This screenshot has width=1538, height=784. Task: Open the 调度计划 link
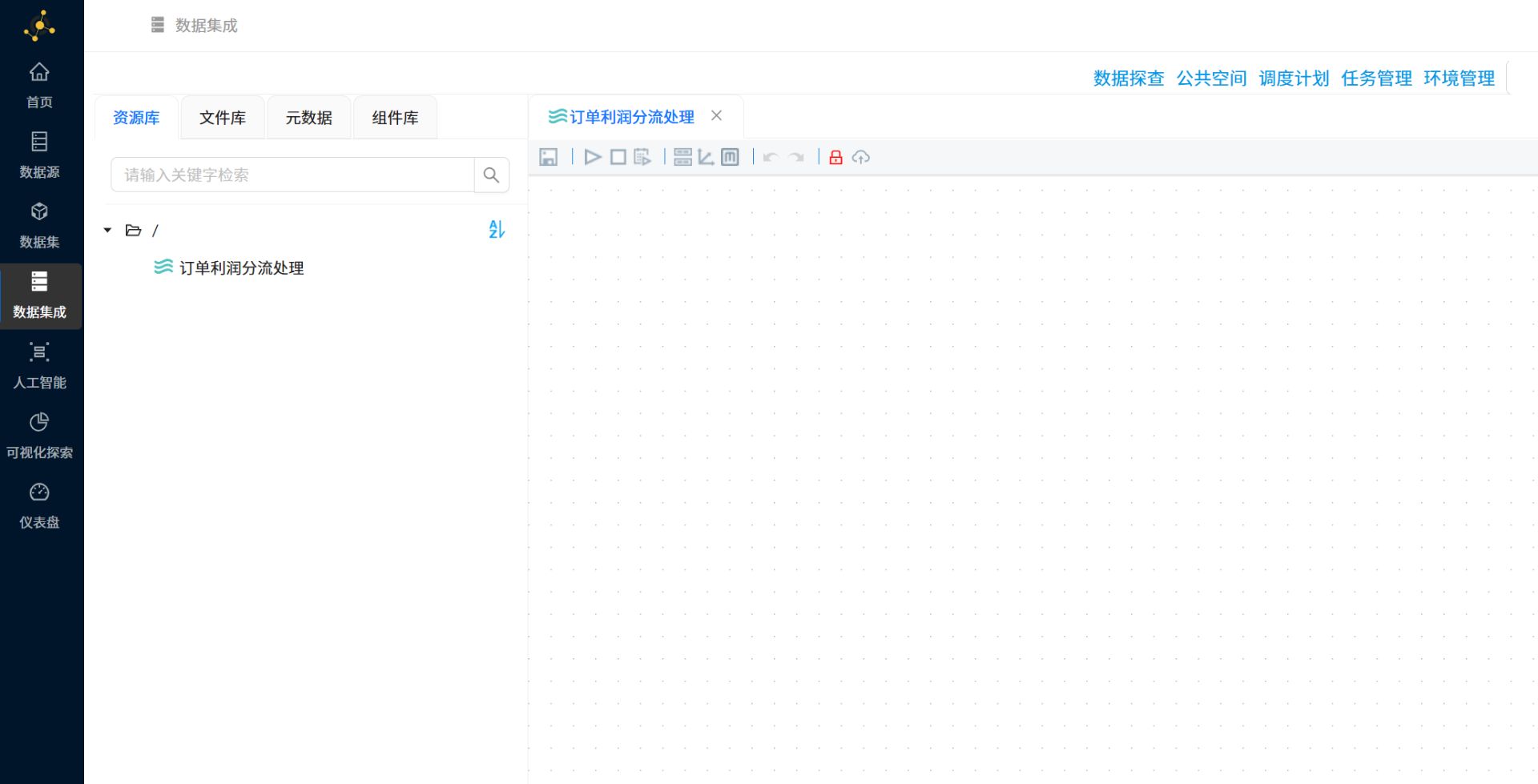(1294, 78)
